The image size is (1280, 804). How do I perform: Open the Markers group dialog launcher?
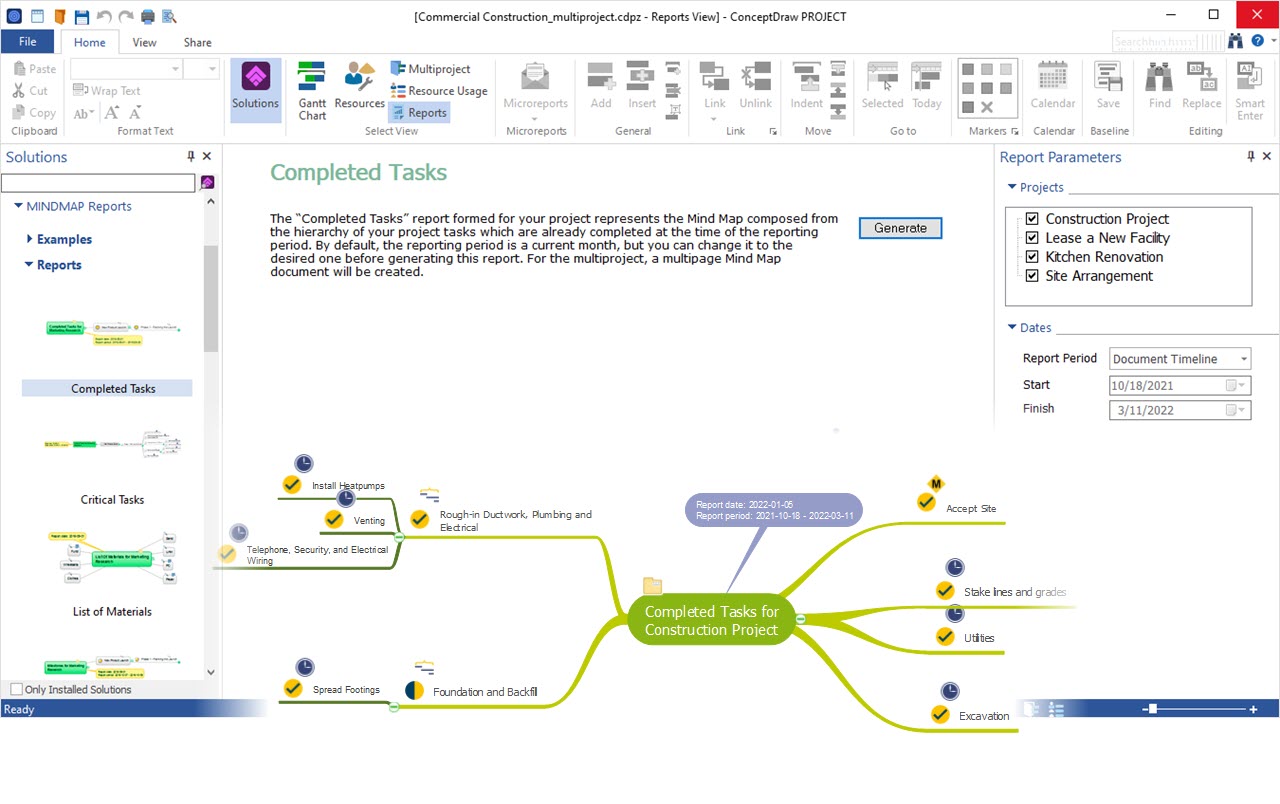(1015, 132)
